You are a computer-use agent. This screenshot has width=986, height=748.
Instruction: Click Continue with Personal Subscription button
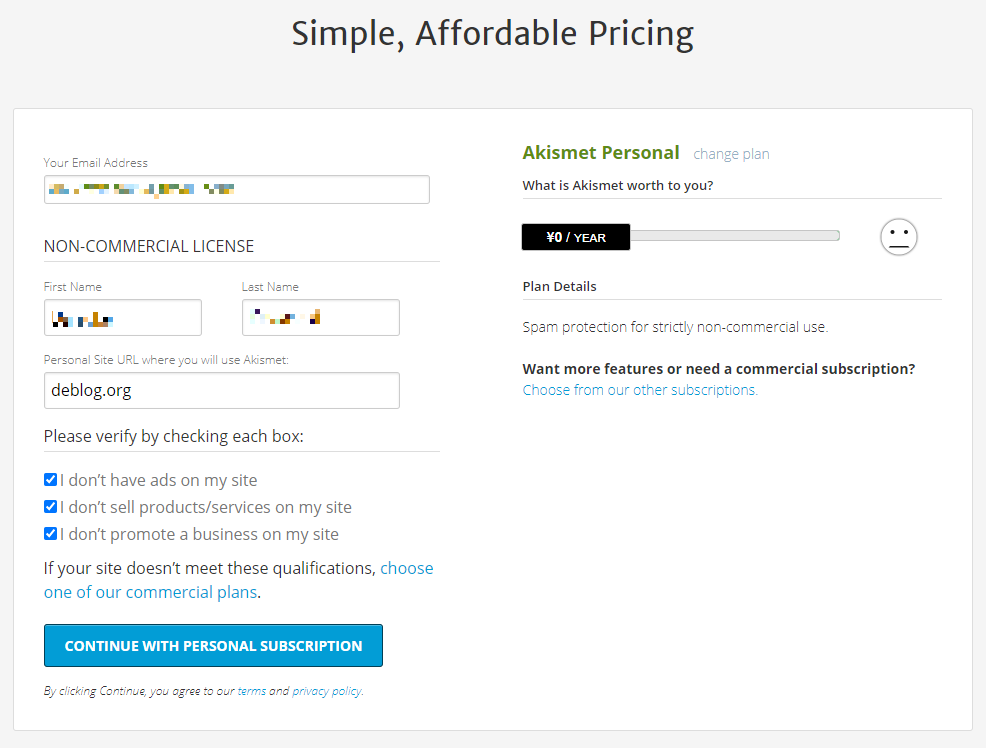(x=213, y=646)
